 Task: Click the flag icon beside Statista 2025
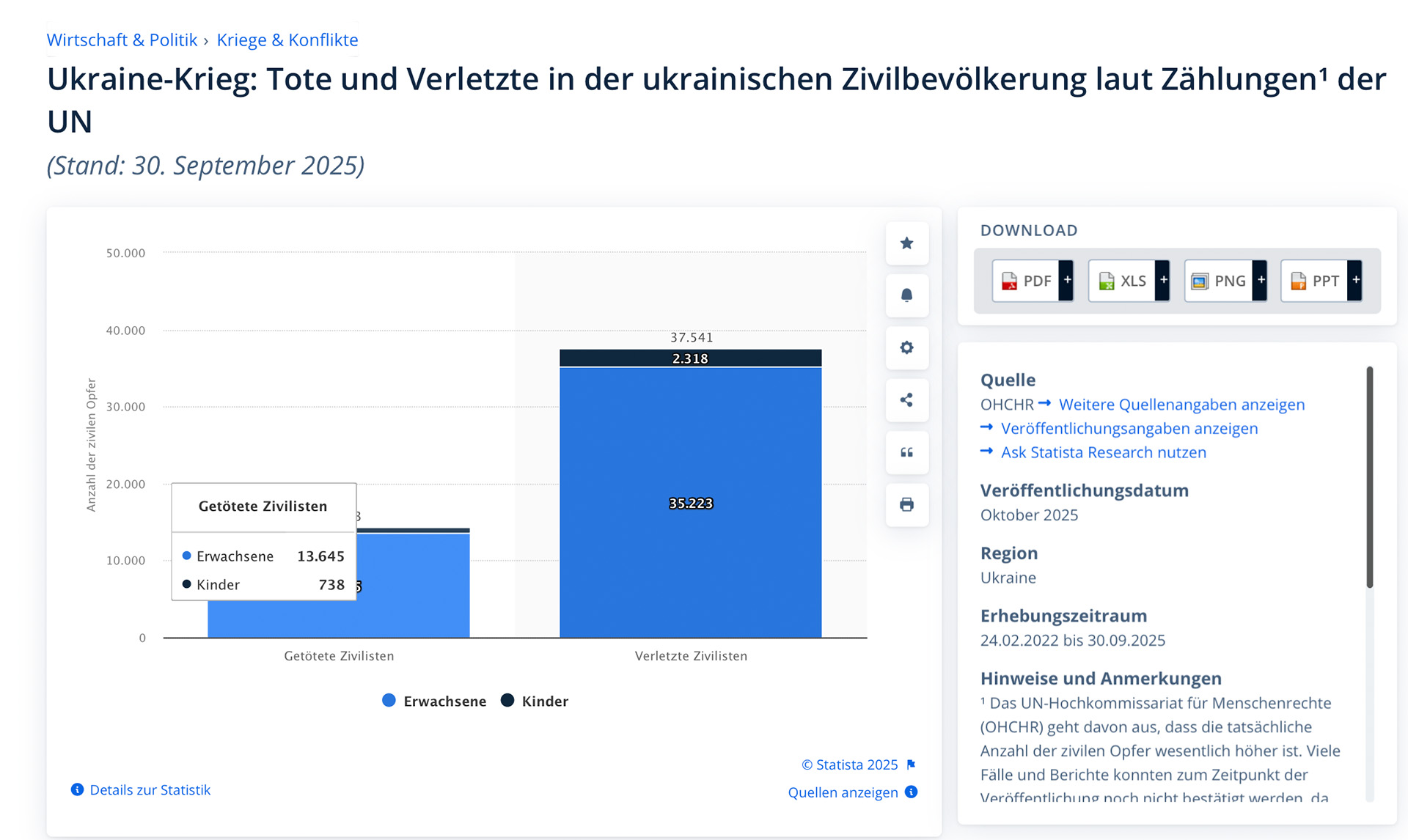pos(911,765)
